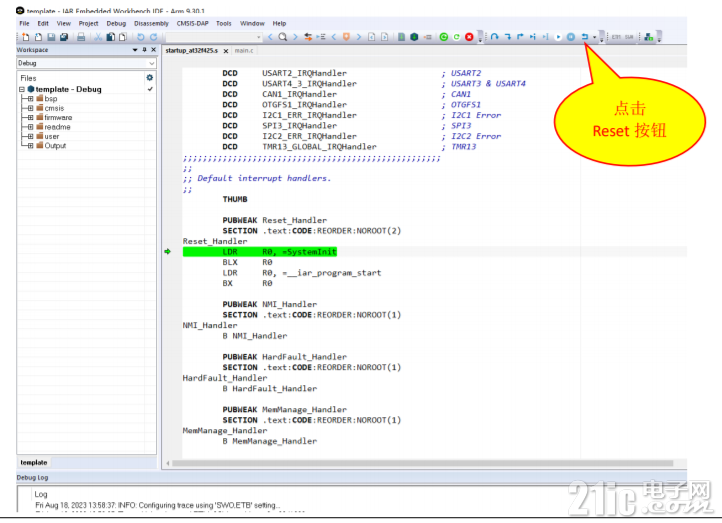722x523 pixels.
Task: Click the Make hexagon icon
Action: [x=414, y=37]
